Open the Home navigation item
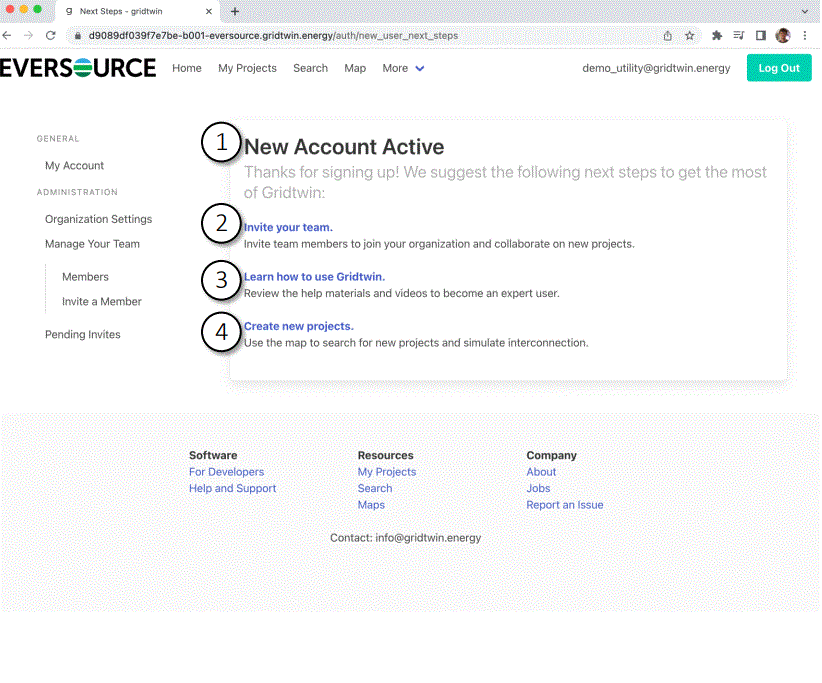Image resolution: width=822 pixels, height=683 pixels. coord(187,68)
